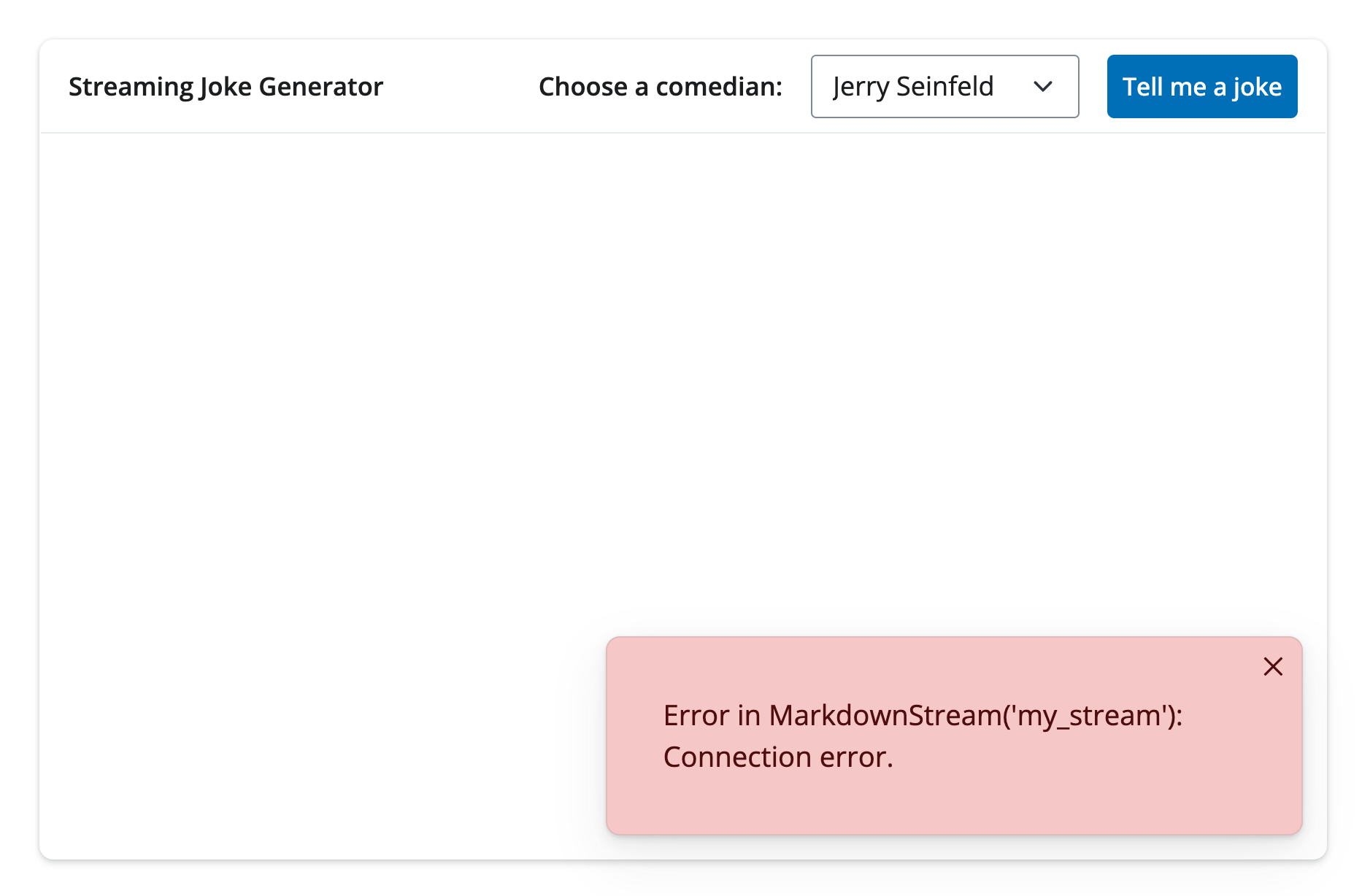The height and width of the screenshot is (896, 1362).
Task: Click the Jerry Seinfeld selected value
Action: 913,87
